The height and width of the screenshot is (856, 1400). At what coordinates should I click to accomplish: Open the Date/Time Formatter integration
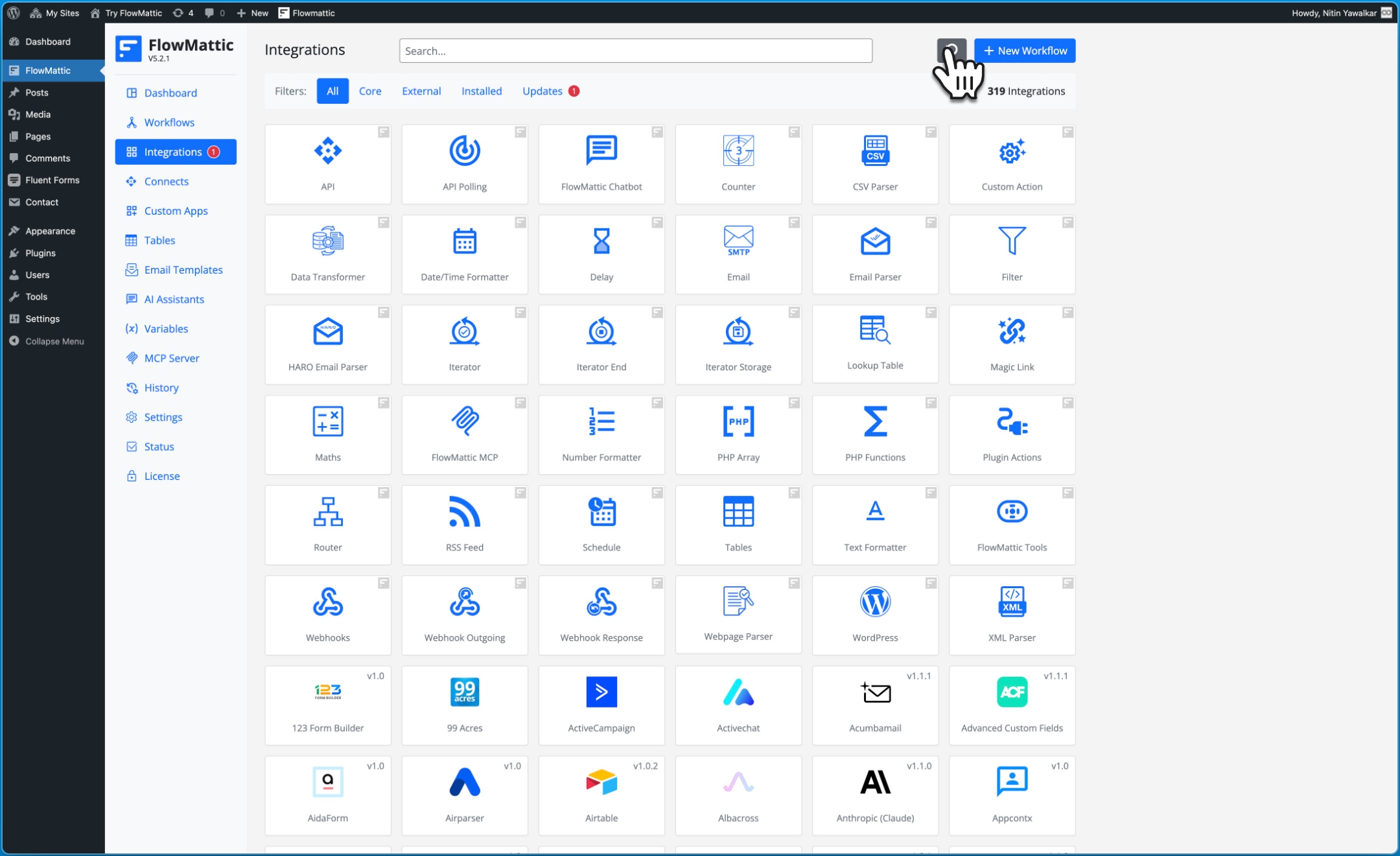pos(465,254)
